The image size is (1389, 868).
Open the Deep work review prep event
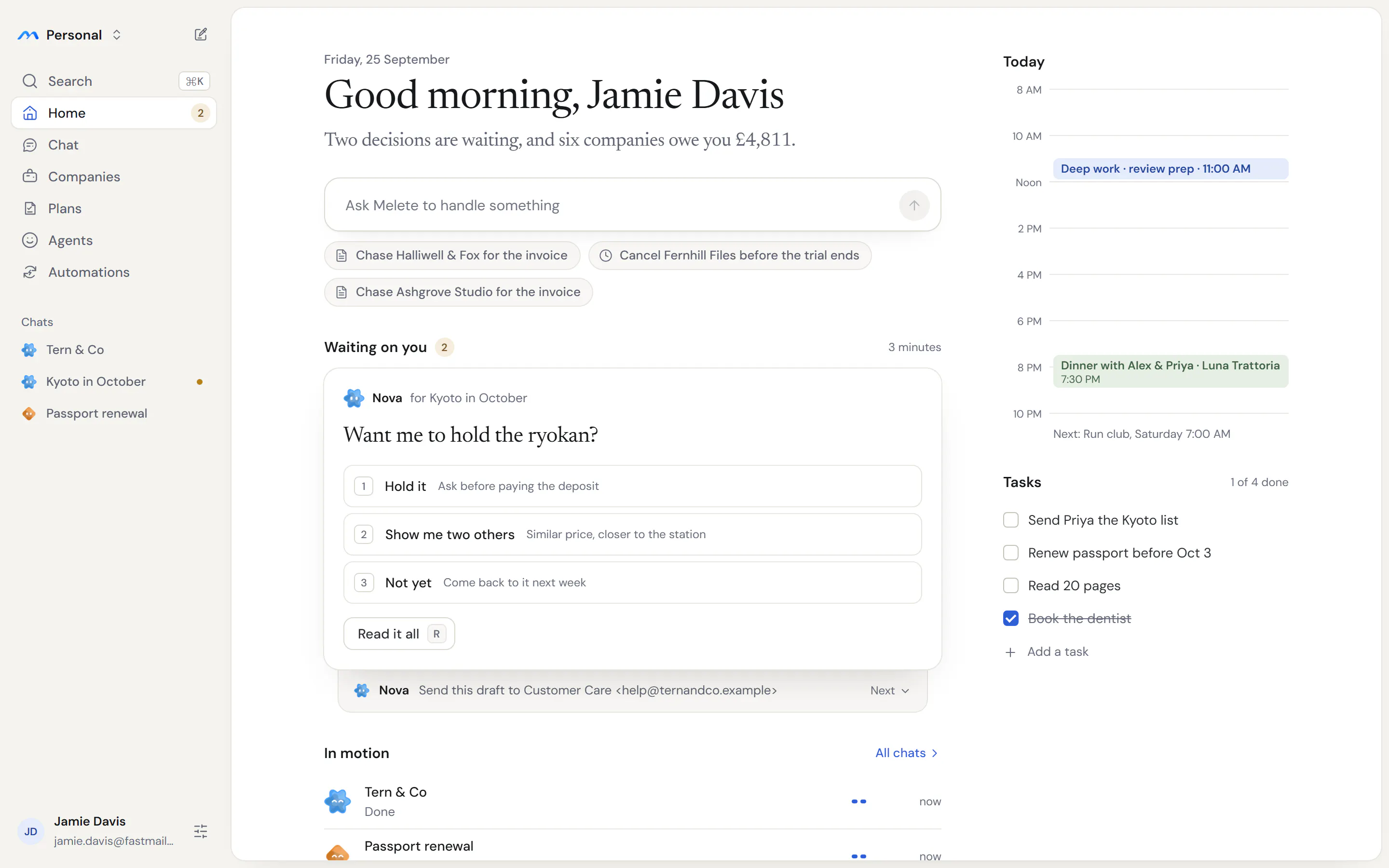pyautogui.click(x=1171, y=169)
